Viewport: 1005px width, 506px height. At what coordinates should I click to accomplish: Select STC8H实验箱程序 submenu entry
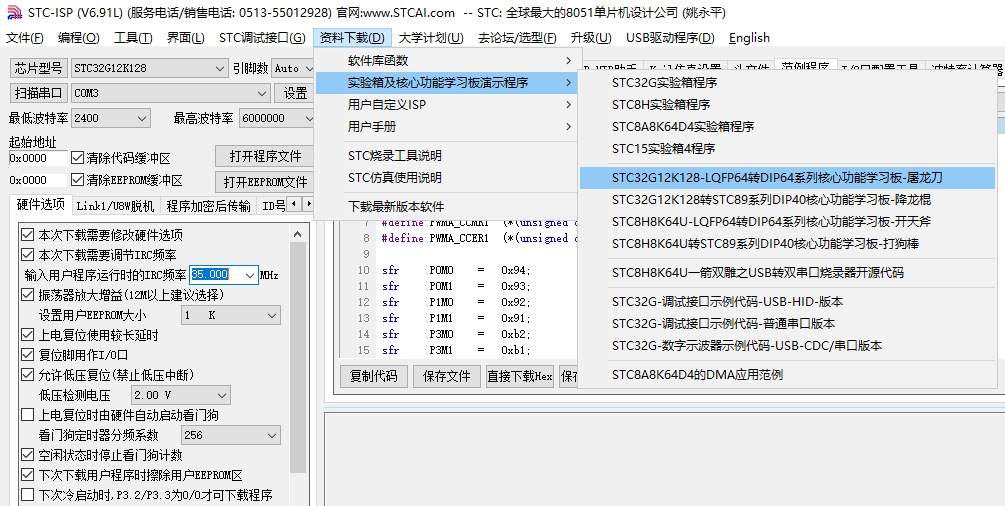pyautogui.click(x=788, y=105)
